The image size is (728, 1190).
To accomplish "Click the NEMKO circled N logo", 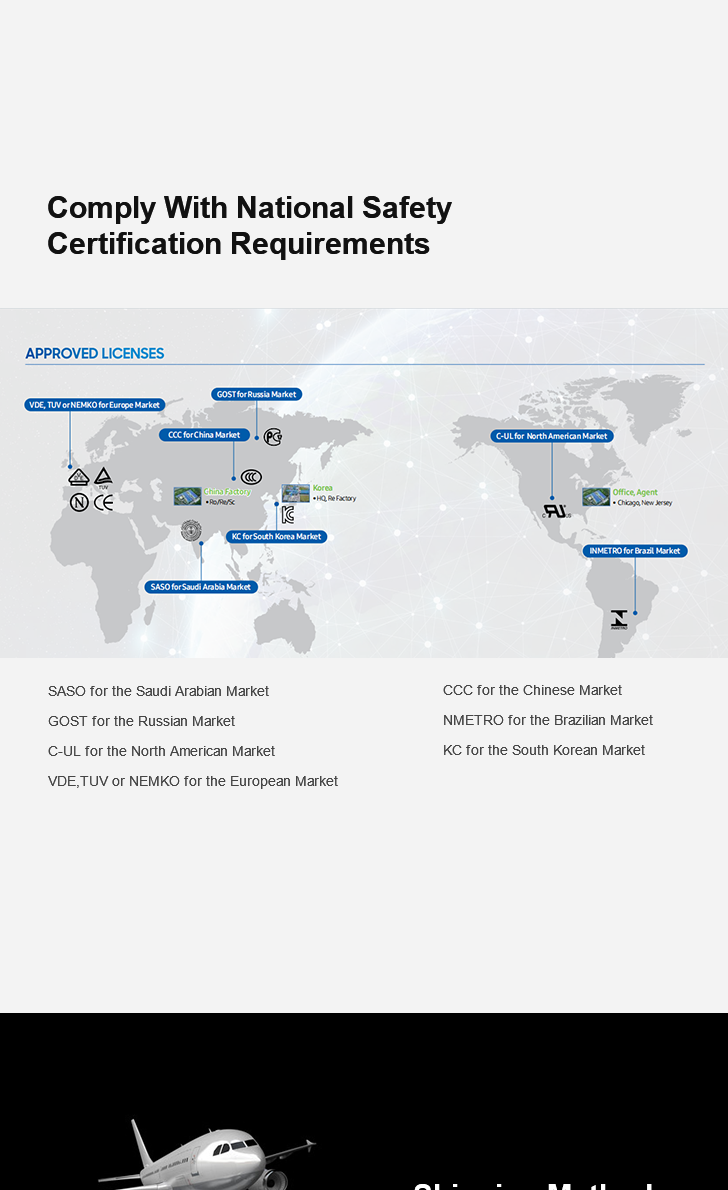I will click(79, 502).
